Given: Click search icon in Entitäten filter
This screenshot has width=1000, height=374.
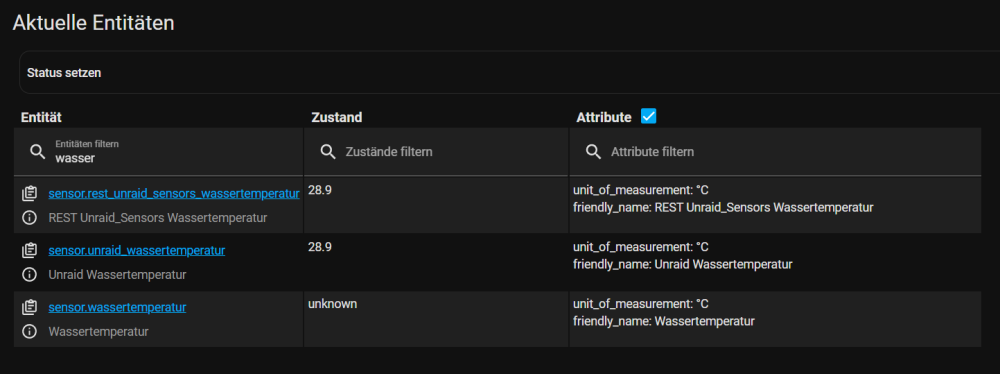Looking at the screenshot, I should click(x=38, y=151).
